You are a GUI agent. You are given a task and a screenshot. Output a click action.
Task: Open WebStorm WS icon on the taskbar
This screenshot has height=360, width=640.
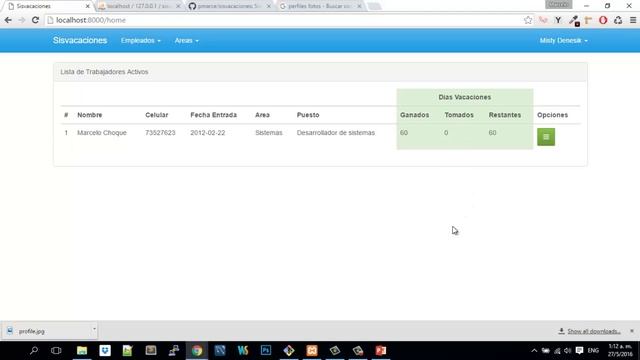pyautogui.click(x=243, y=351)
